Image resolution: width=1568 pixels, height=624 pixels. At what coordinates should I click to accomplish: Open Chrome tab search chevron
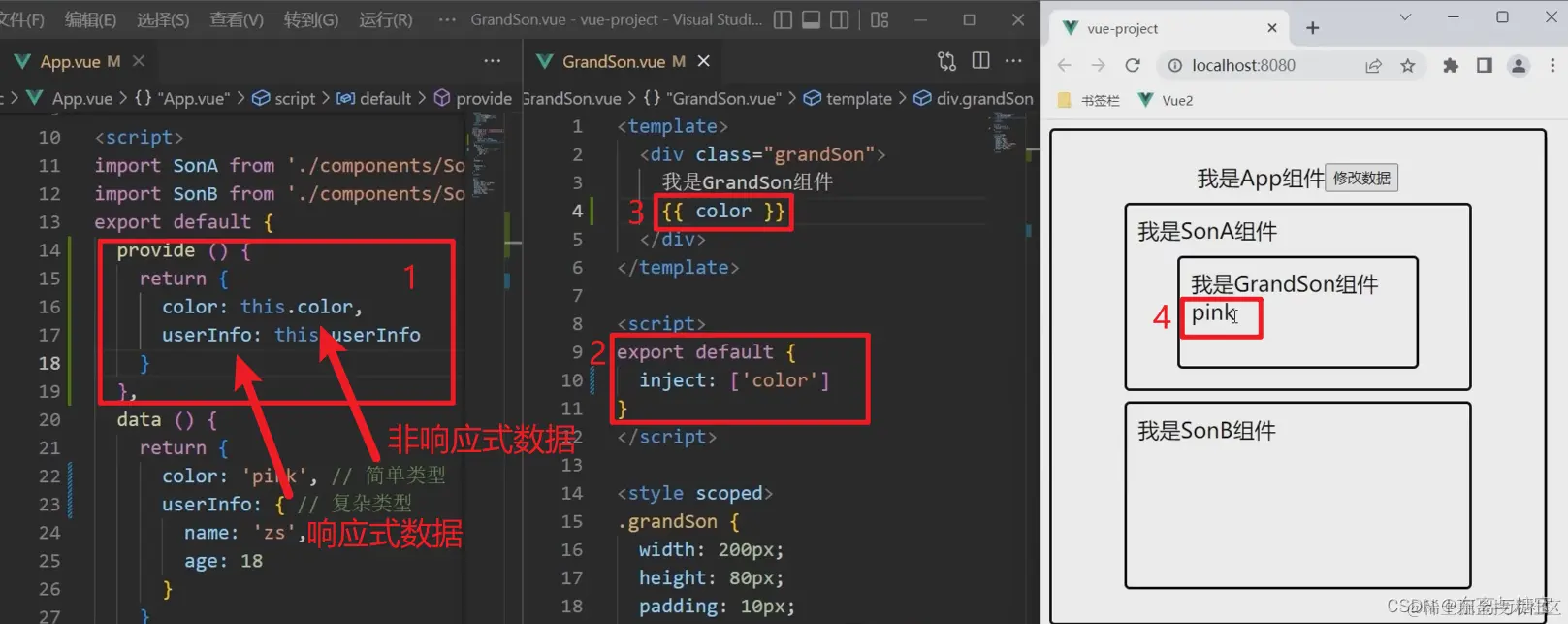(x=1405, y=16)
